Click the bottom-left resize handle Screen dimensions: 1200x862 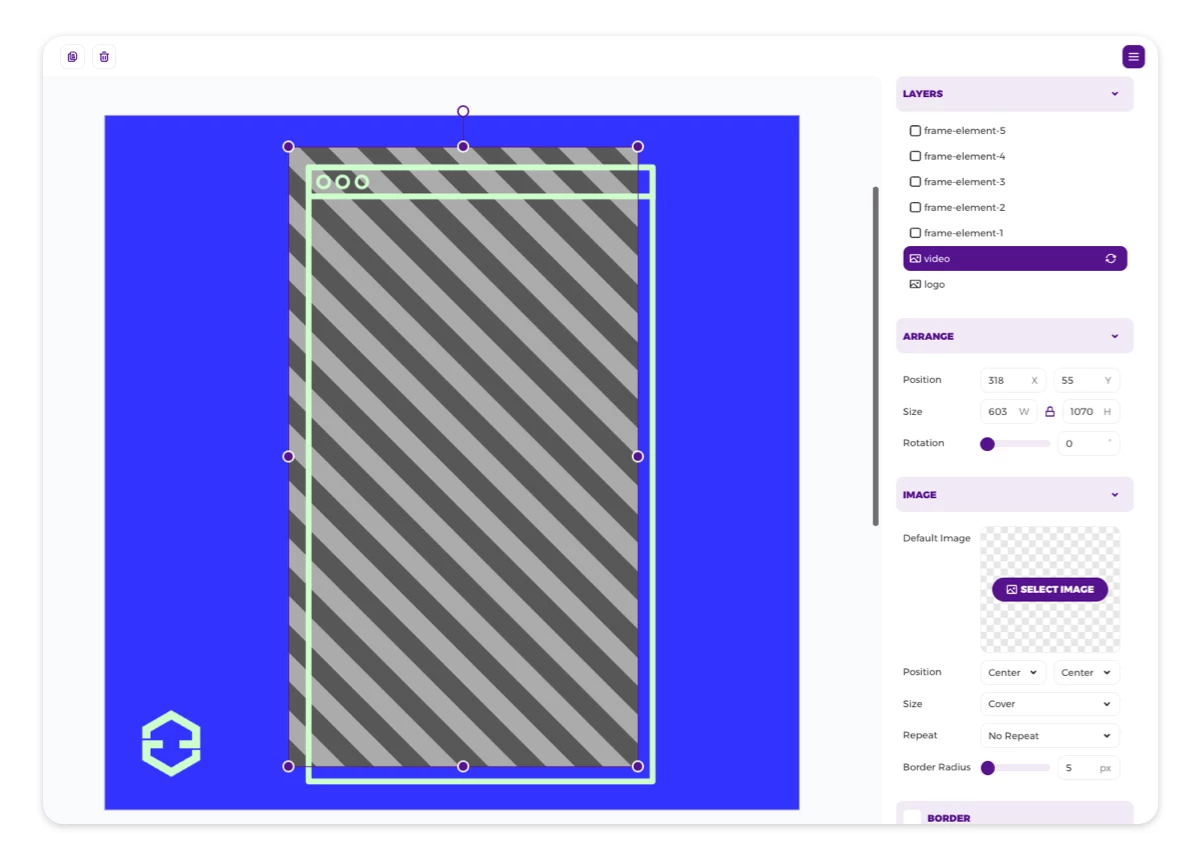pyautogui.click(x=289, y=766)
